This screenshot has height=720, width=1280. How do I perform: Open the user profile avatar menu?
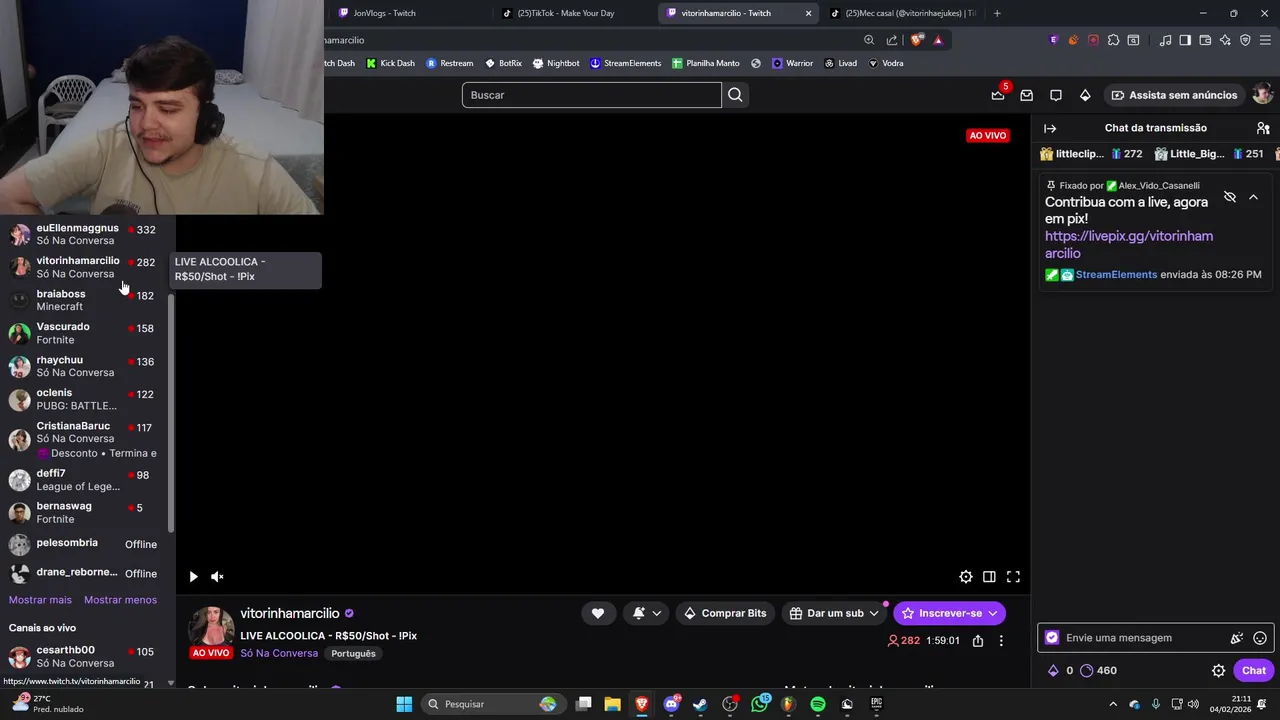[1263, 95]
